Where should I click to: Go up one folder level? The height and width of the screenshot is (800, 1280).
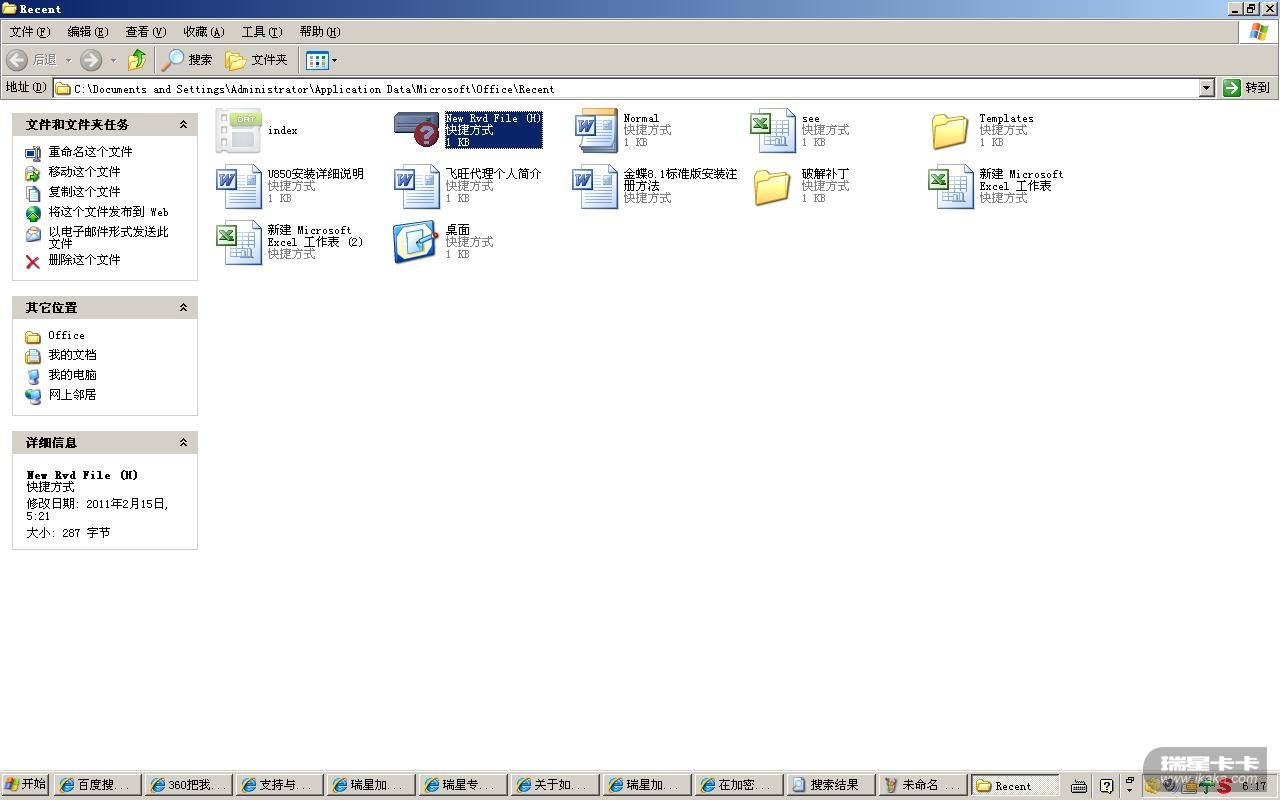click(x=137, y=60)
